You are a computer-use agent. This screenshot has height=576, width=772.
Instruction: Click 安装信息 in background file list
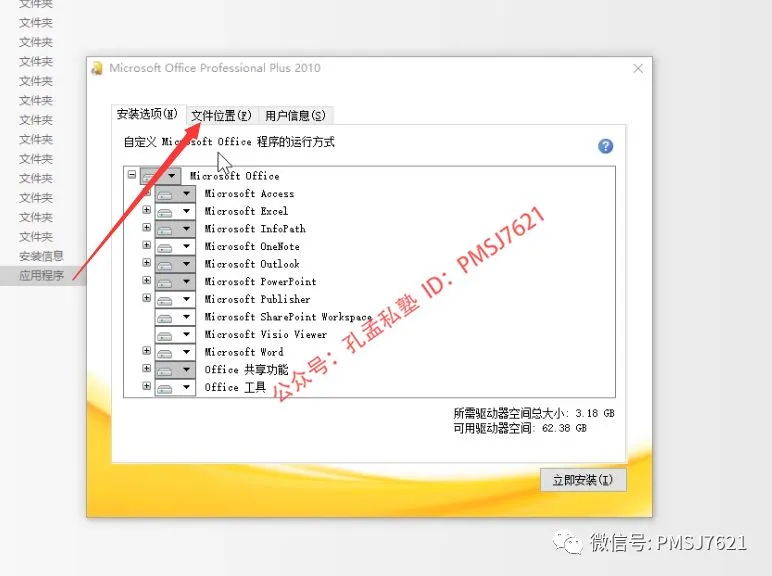pos(41,256)
